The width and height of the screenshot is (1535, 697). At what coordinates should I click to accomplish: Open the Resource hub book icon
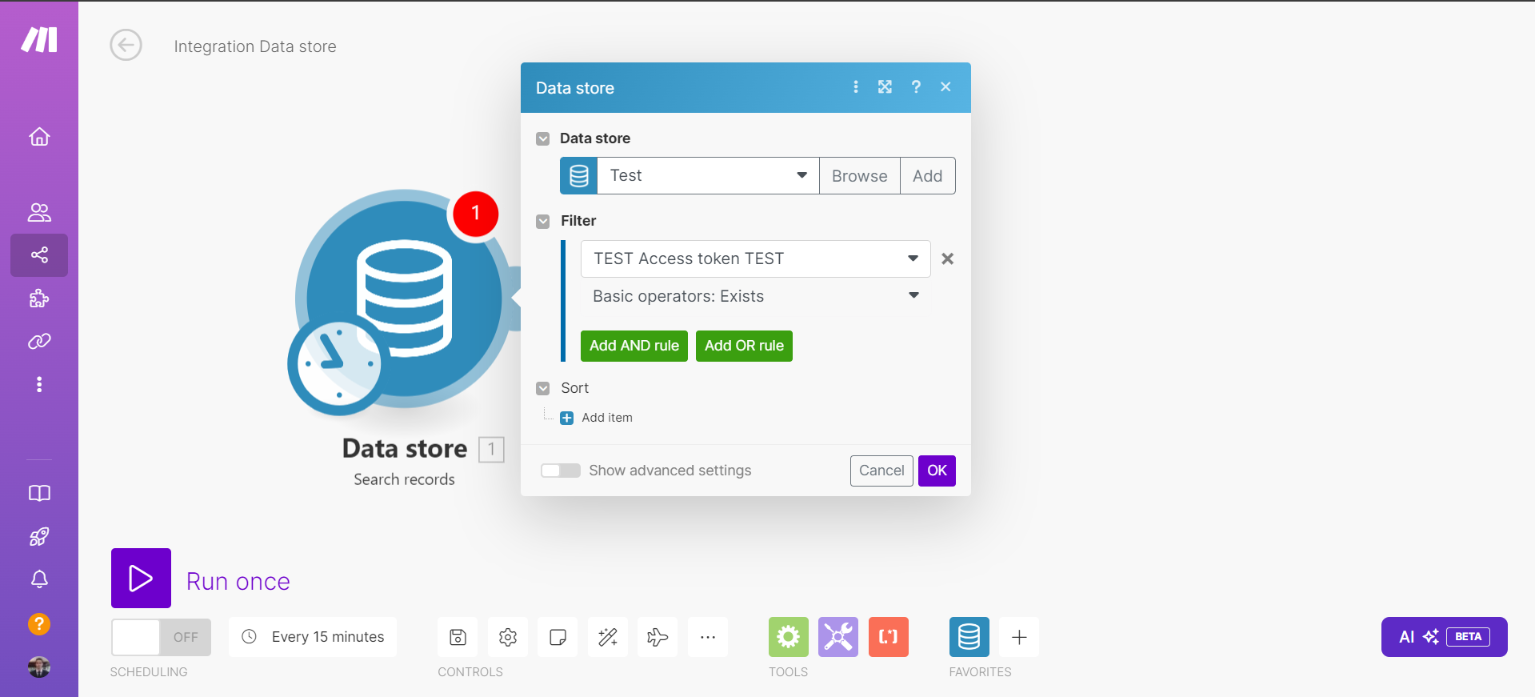point(39,494)
